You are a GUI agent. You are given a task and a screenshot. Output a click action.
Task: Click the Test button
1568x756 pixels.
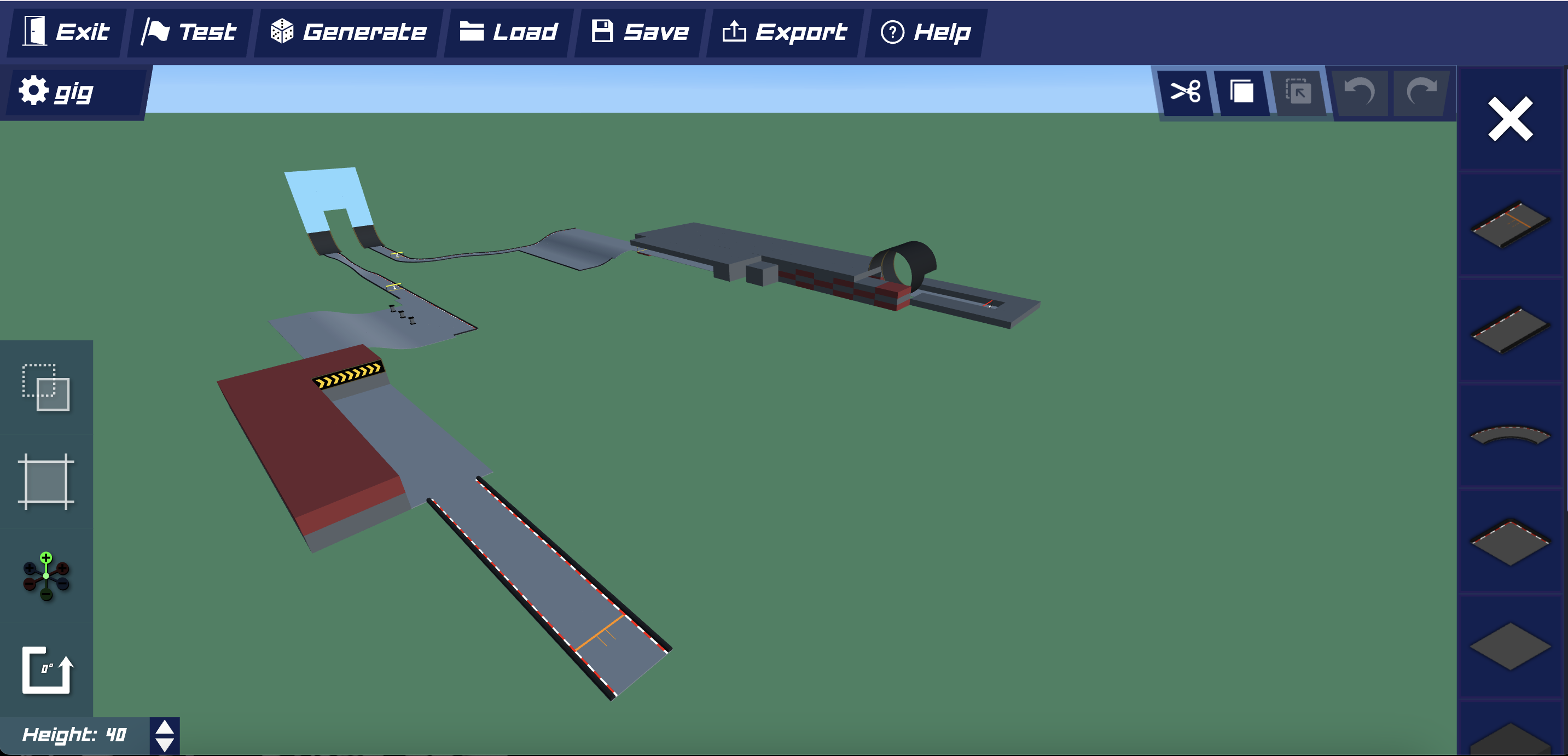(x=189, y=32)
